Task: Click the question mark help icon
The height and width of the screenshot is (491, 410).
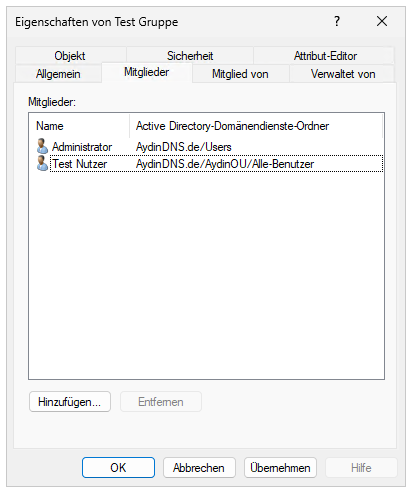Action: point(337,22)
